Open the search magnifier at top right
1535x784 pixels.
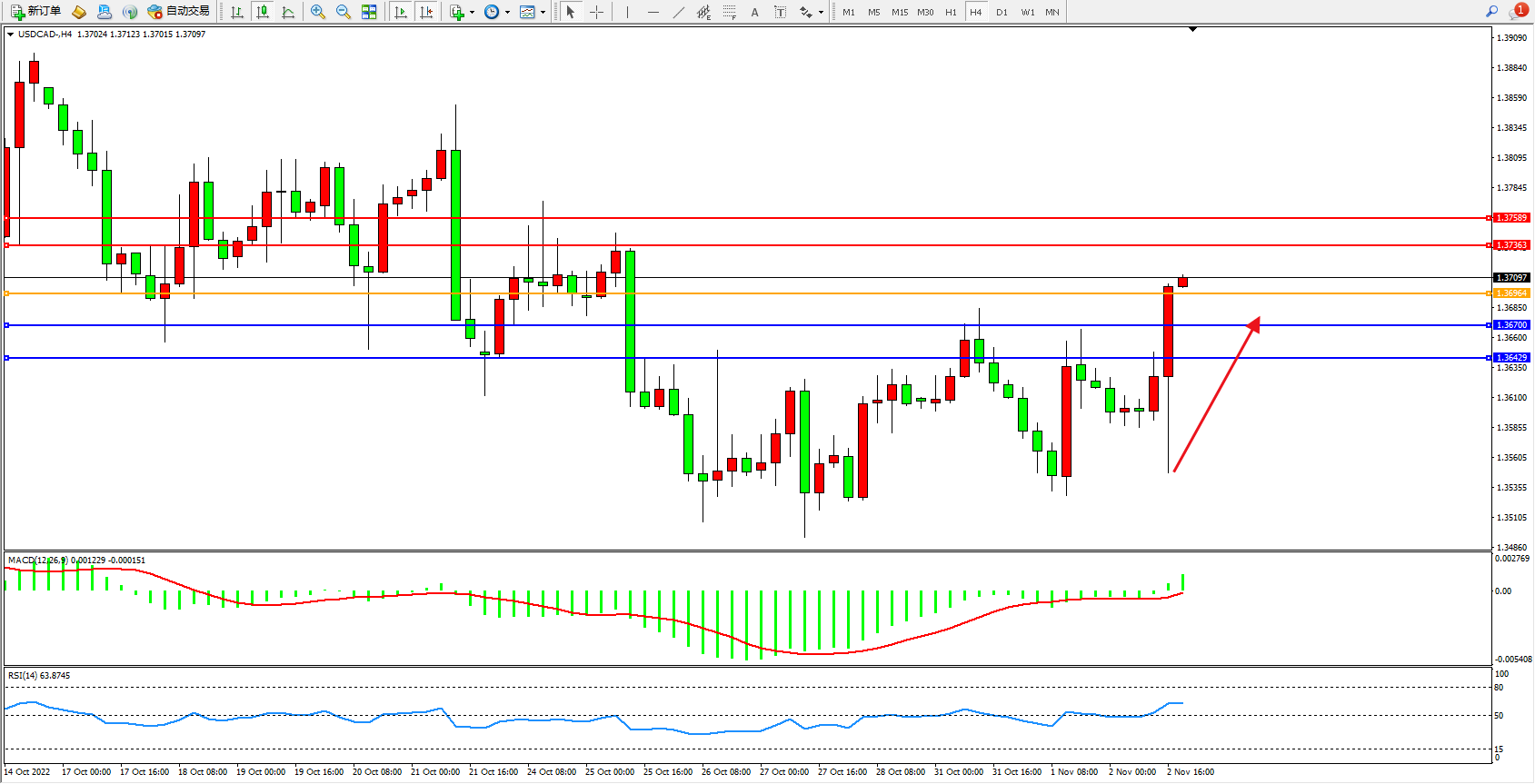[x=1491, y=12]
